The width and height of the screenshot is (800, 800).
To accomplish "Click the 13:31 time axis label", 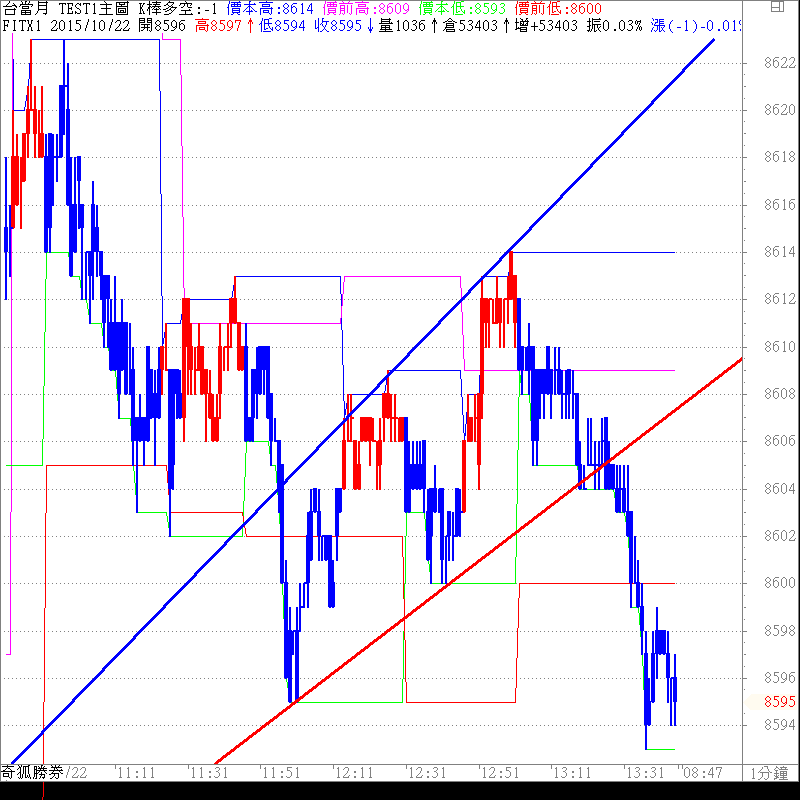I will (644, 773).
